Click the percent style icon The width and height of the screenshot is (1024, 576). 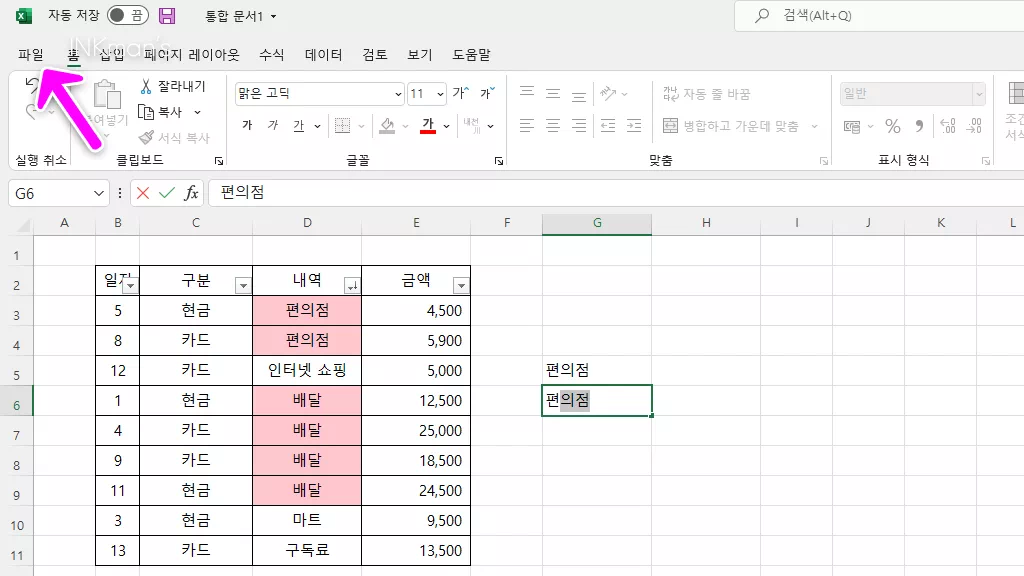[x=893, y=125]
